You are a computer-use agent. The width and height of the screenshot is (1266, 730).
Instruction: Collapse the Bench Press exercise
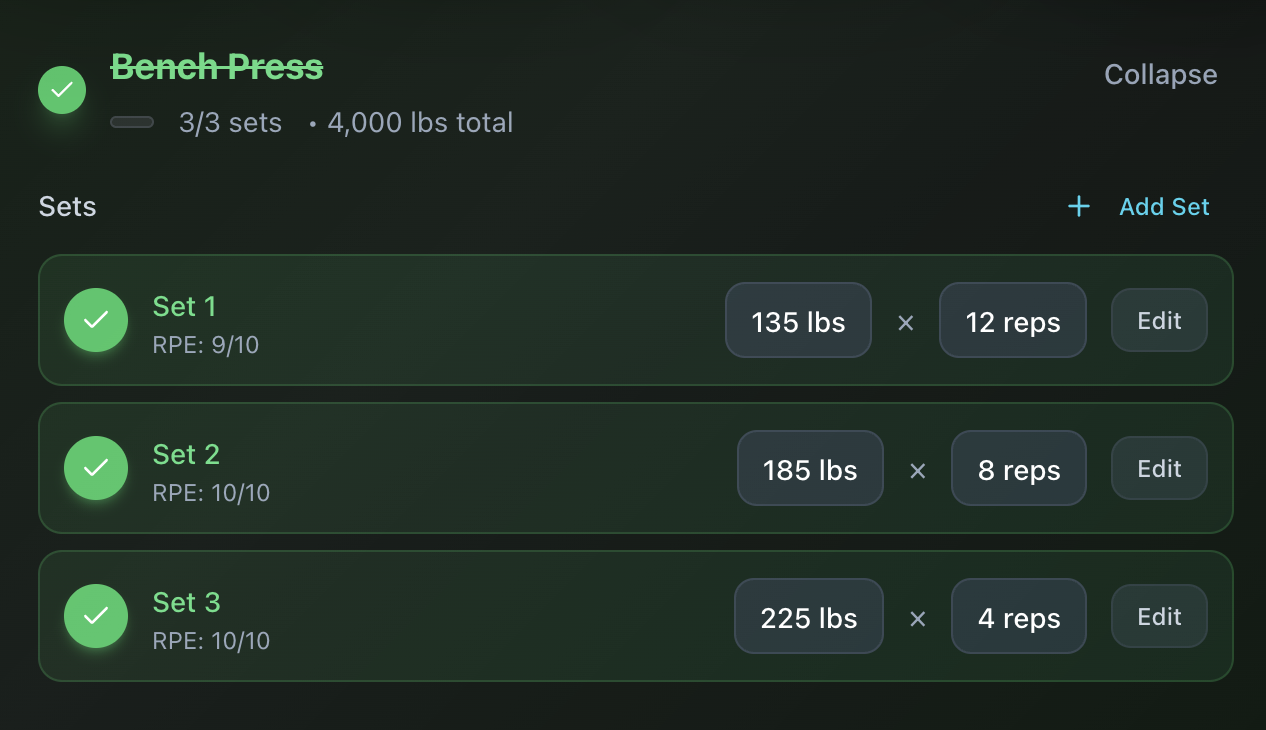(x=1160, y=75)
